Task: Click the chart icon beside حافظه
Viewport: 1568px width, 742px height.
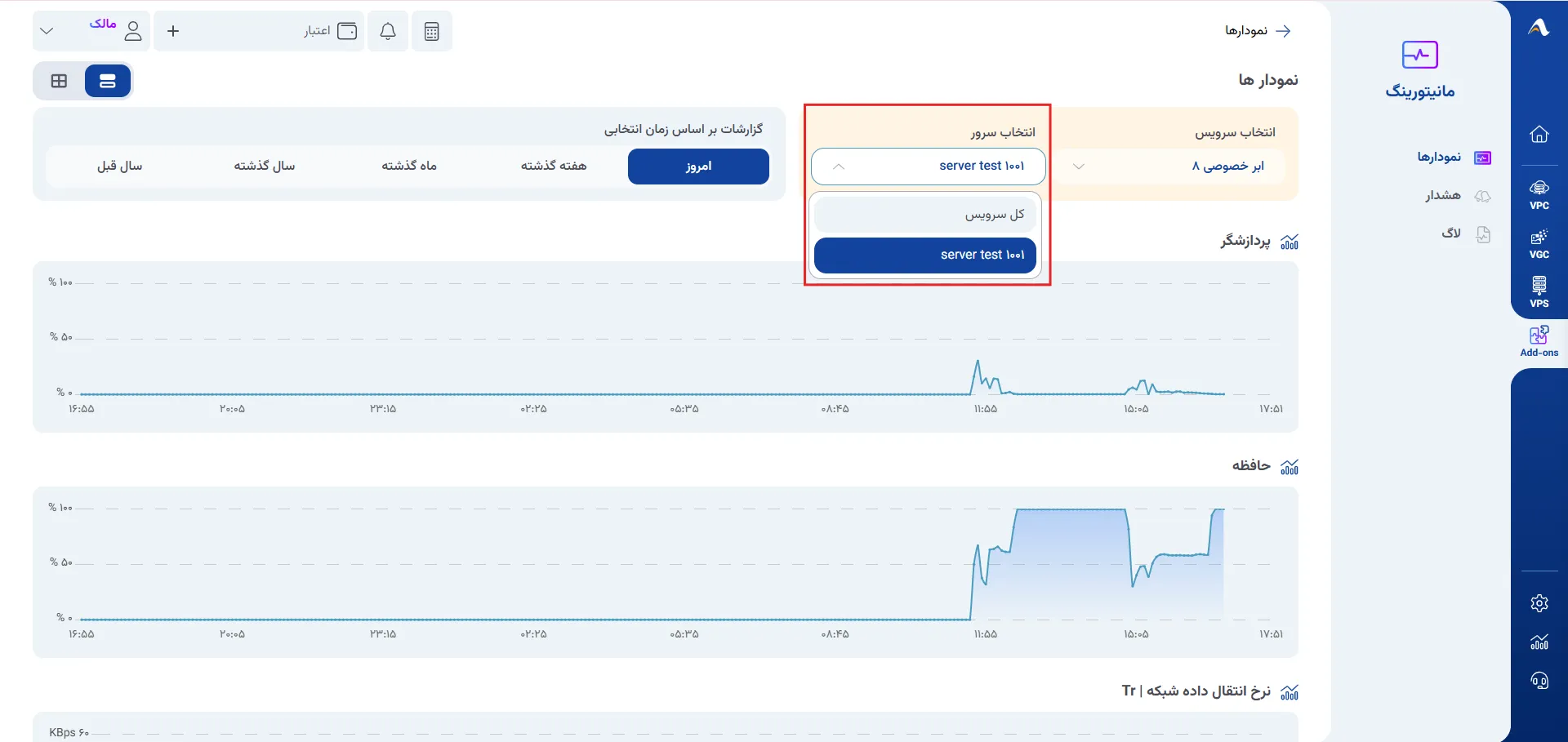Action: (1290, 467)
